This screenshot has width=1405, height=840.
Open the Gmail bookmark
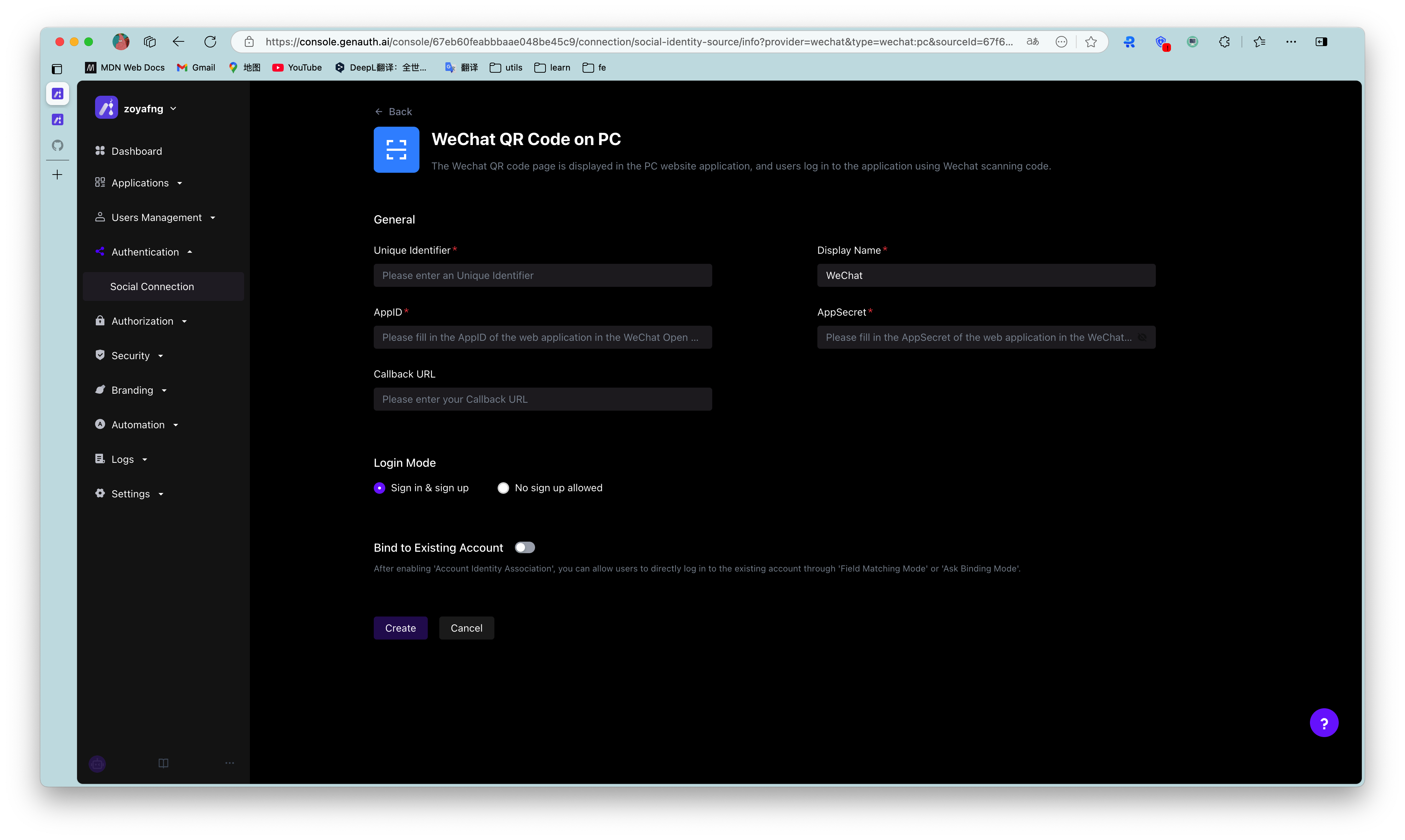[196, 67]
